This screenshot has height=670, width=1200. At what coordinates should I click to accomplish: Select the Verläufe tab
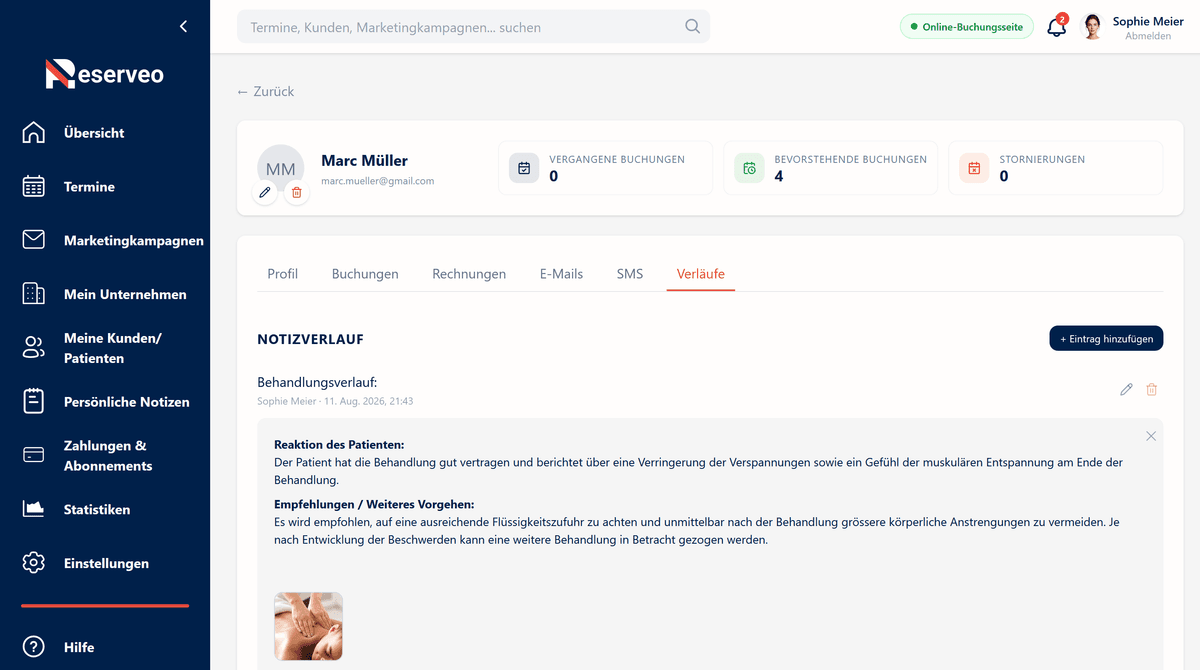click(x=701, y=274)
